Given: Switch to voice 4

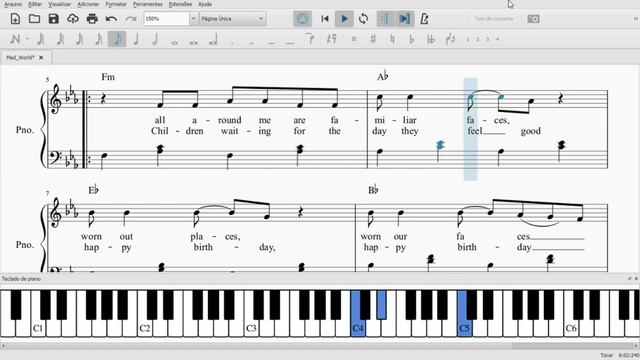Looking at the screenshot, I should (497, 39).
